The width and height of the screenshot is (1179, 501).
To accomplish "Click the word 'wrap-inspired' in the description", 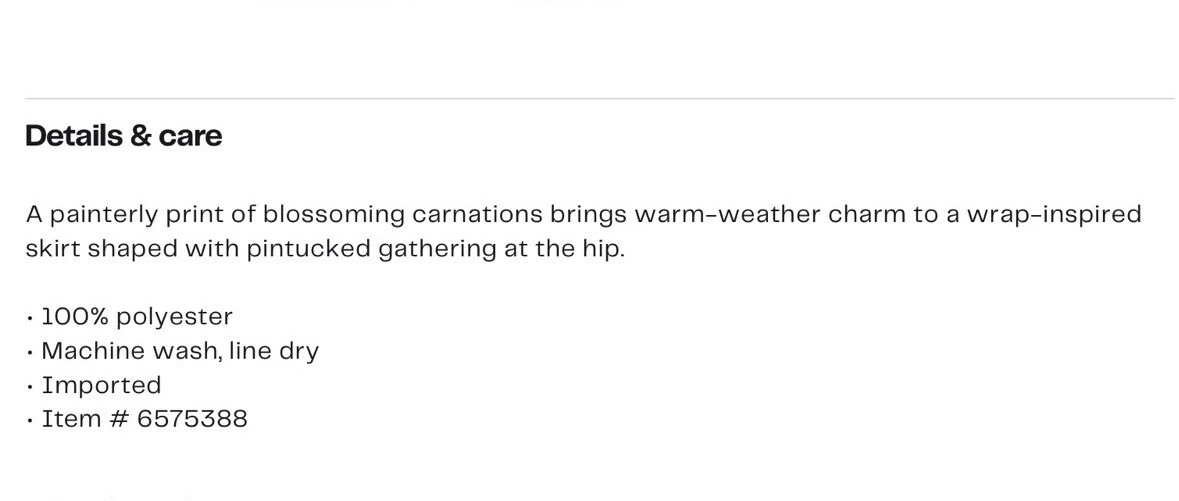I will (x=1054, y=216).
